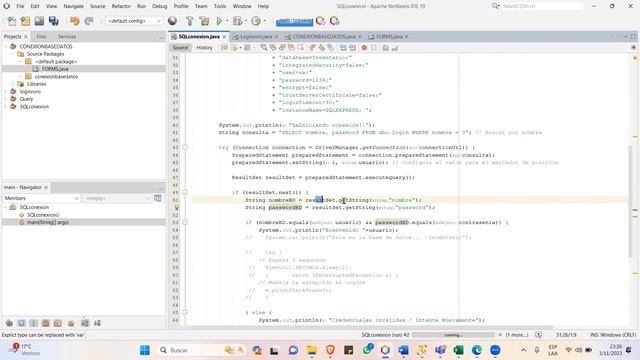Open the File menu
640x360 pixels.
(20, 6)
